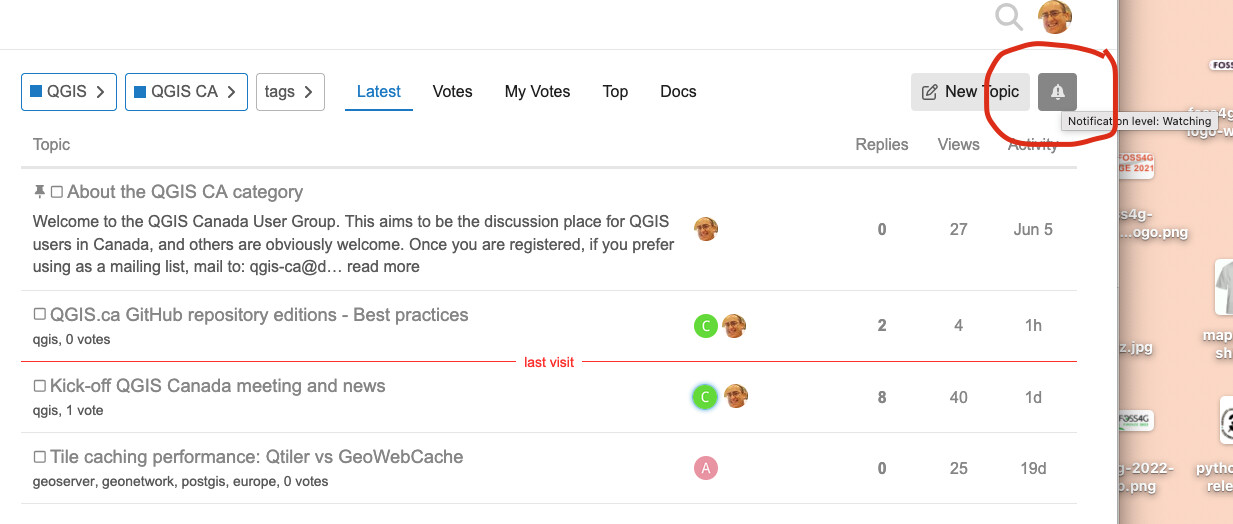Expand the tags filter dropdown
The image size is (1233, 524).
tap(290, 92)
